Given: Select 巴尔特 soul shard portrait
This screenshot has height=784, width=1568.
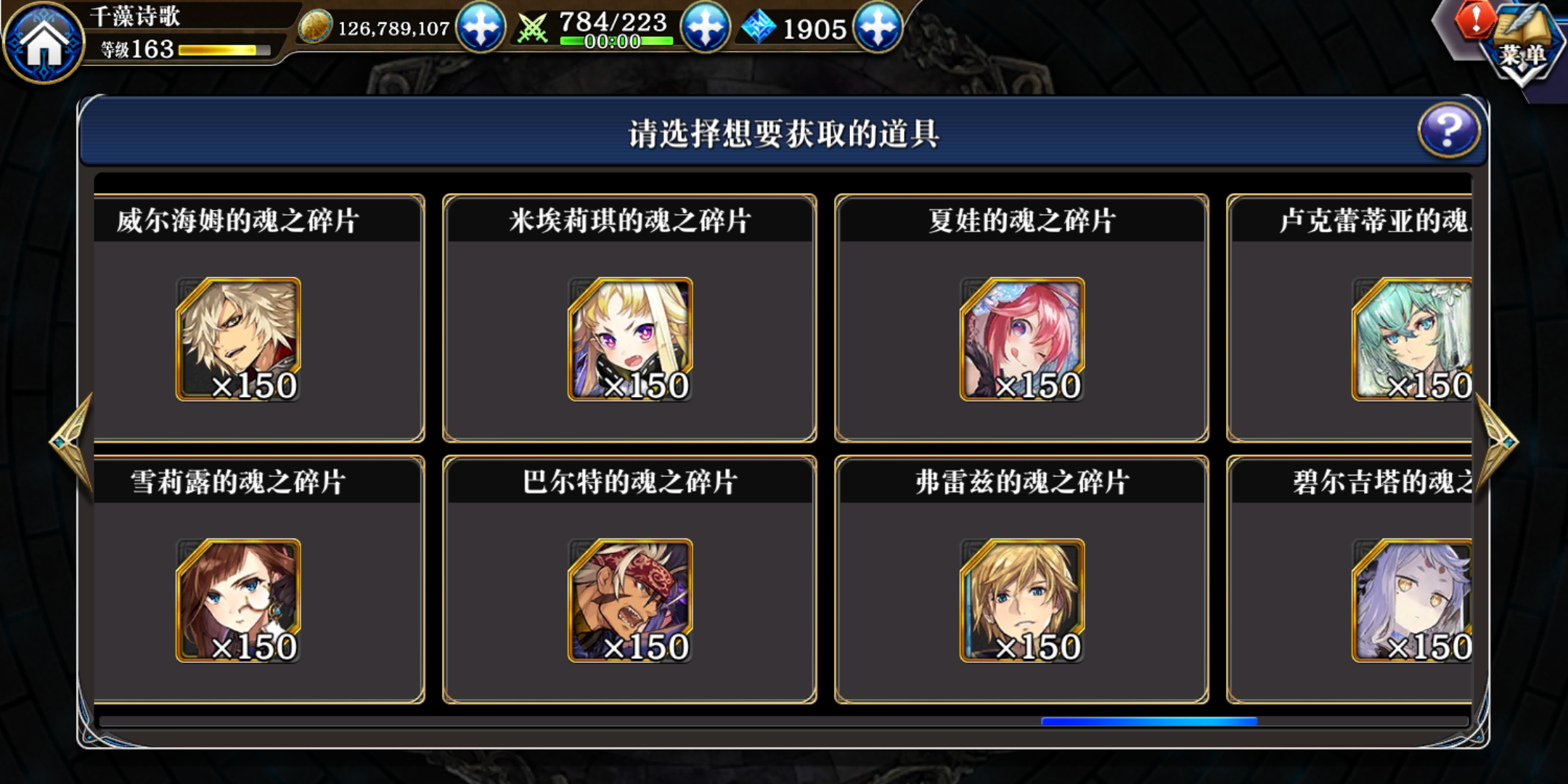Looking at the screenshot, I should click(x=630, y=600).
